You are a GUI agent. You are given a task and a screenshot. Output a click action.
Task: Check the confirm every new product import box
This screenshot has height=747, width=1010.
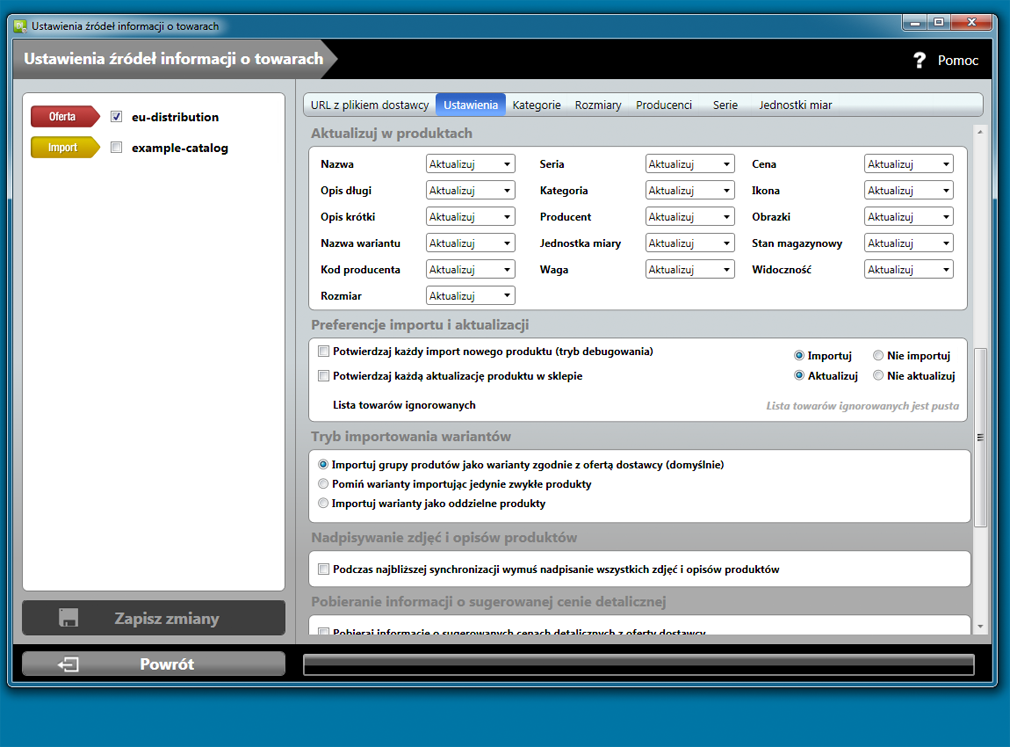[x=323, y=351]
